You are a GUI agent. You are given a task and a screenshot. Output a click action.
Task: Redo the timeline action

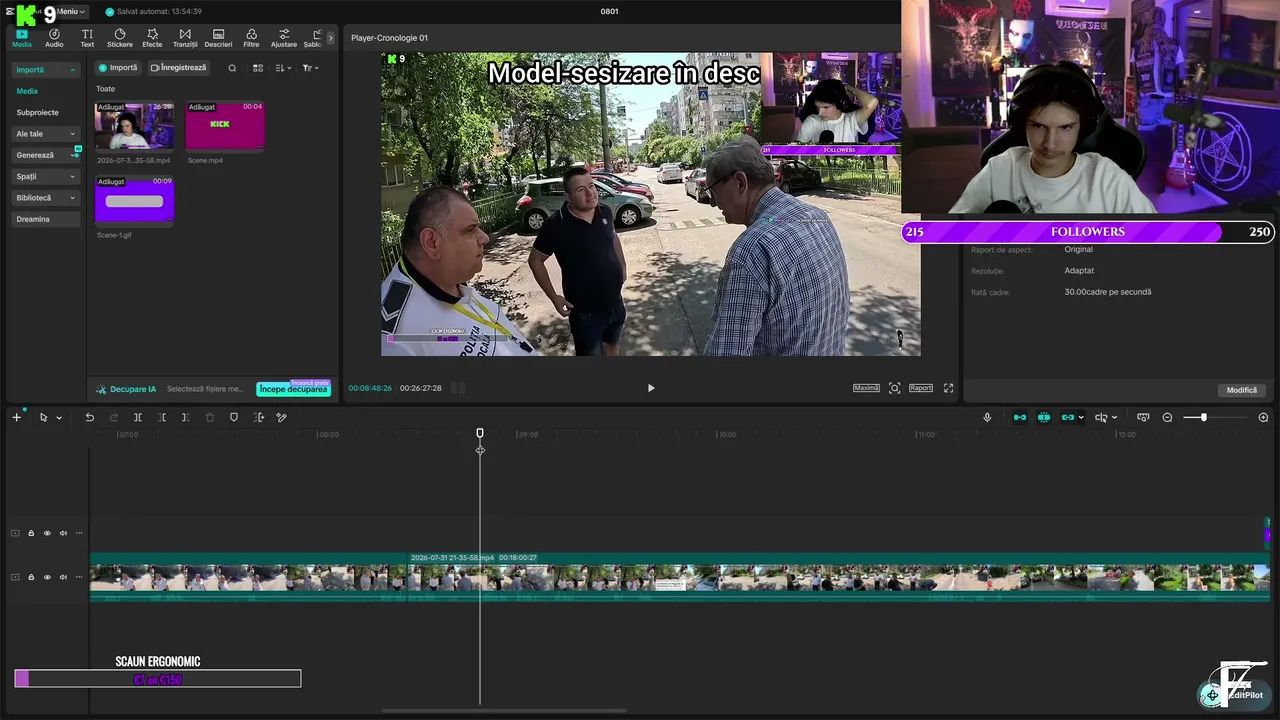114,417
